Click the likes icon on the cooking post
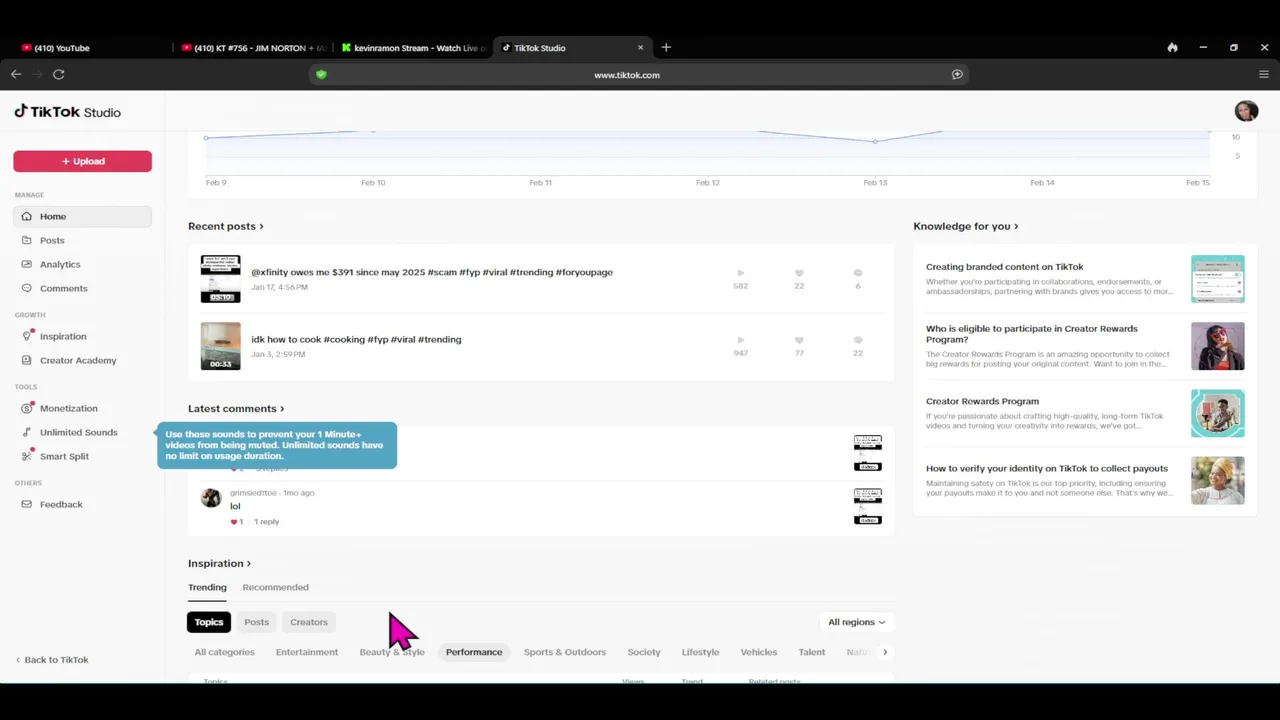Screen dimensions: 1280x720 click(799, 340)
